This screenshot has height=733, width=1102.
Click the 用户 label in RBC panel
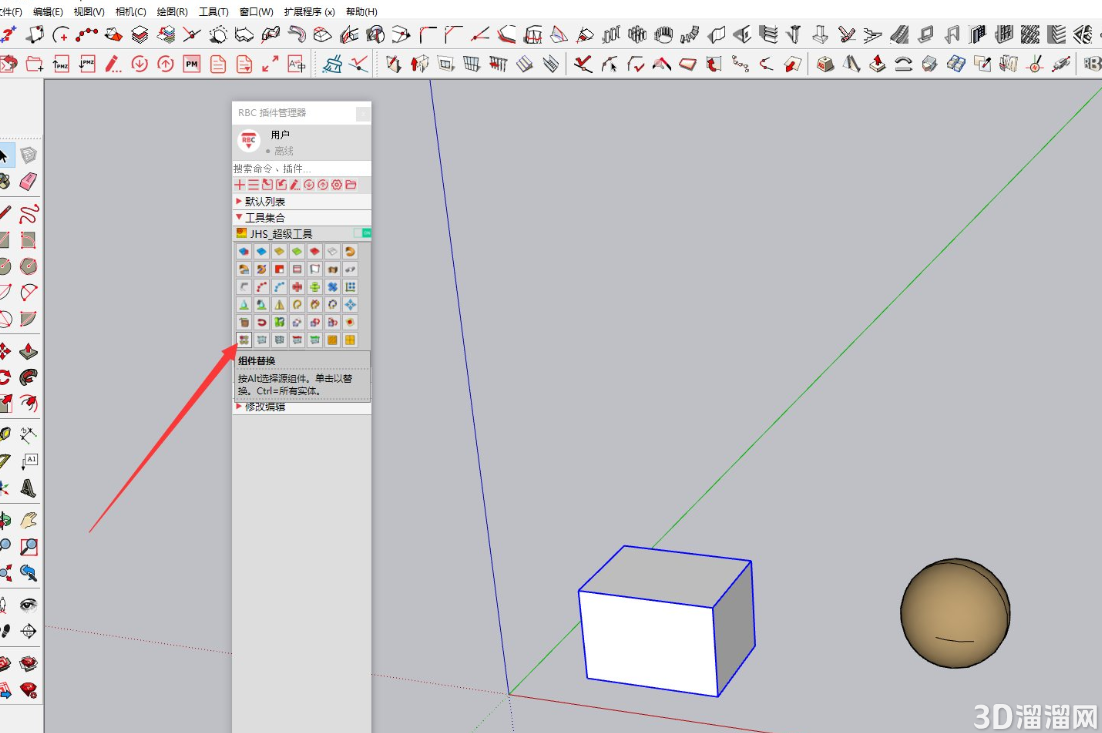[280, 134]
